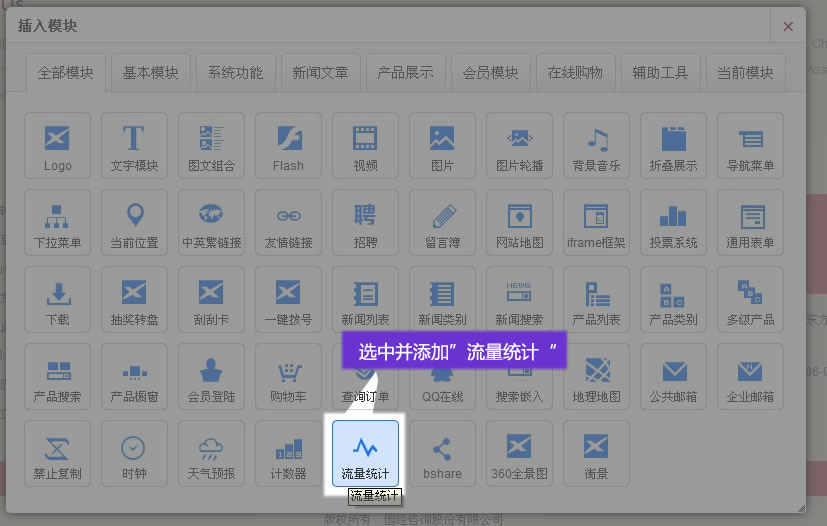The image size is (827, 526).
Task: Insert the Logo module
Action: pyautogui.click(x=58, y=145)
